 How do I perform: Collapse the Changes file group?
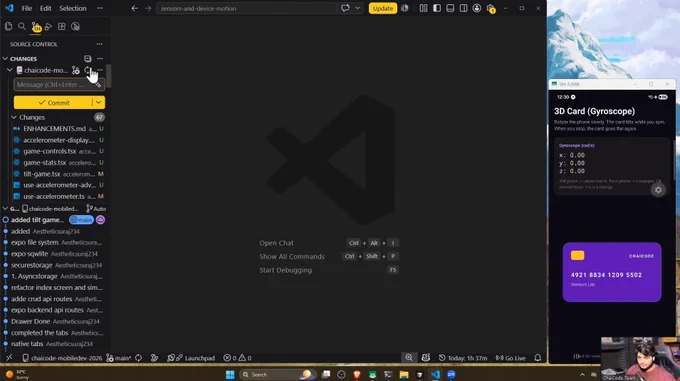pyautogui.click(x=14, y=117)
